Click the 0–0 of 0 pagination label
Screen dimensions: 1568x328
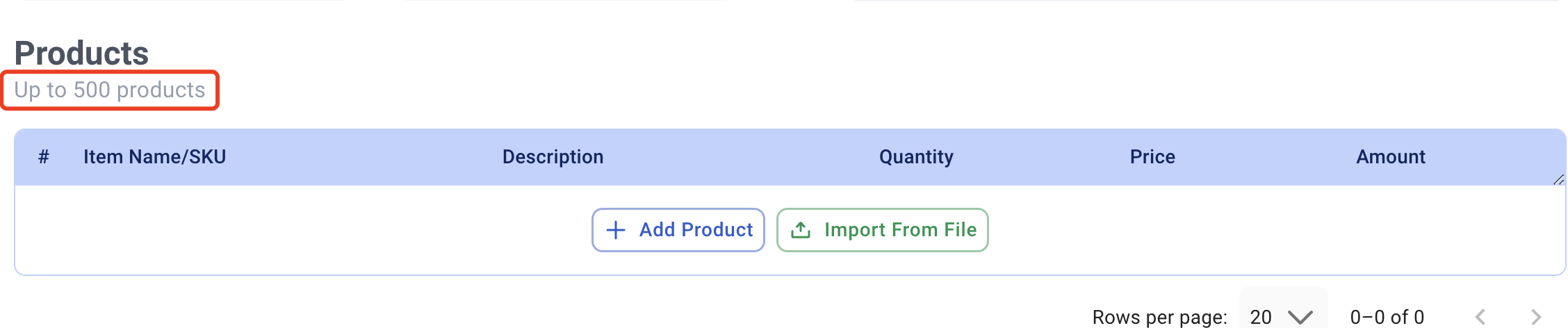coord(1387,318)
